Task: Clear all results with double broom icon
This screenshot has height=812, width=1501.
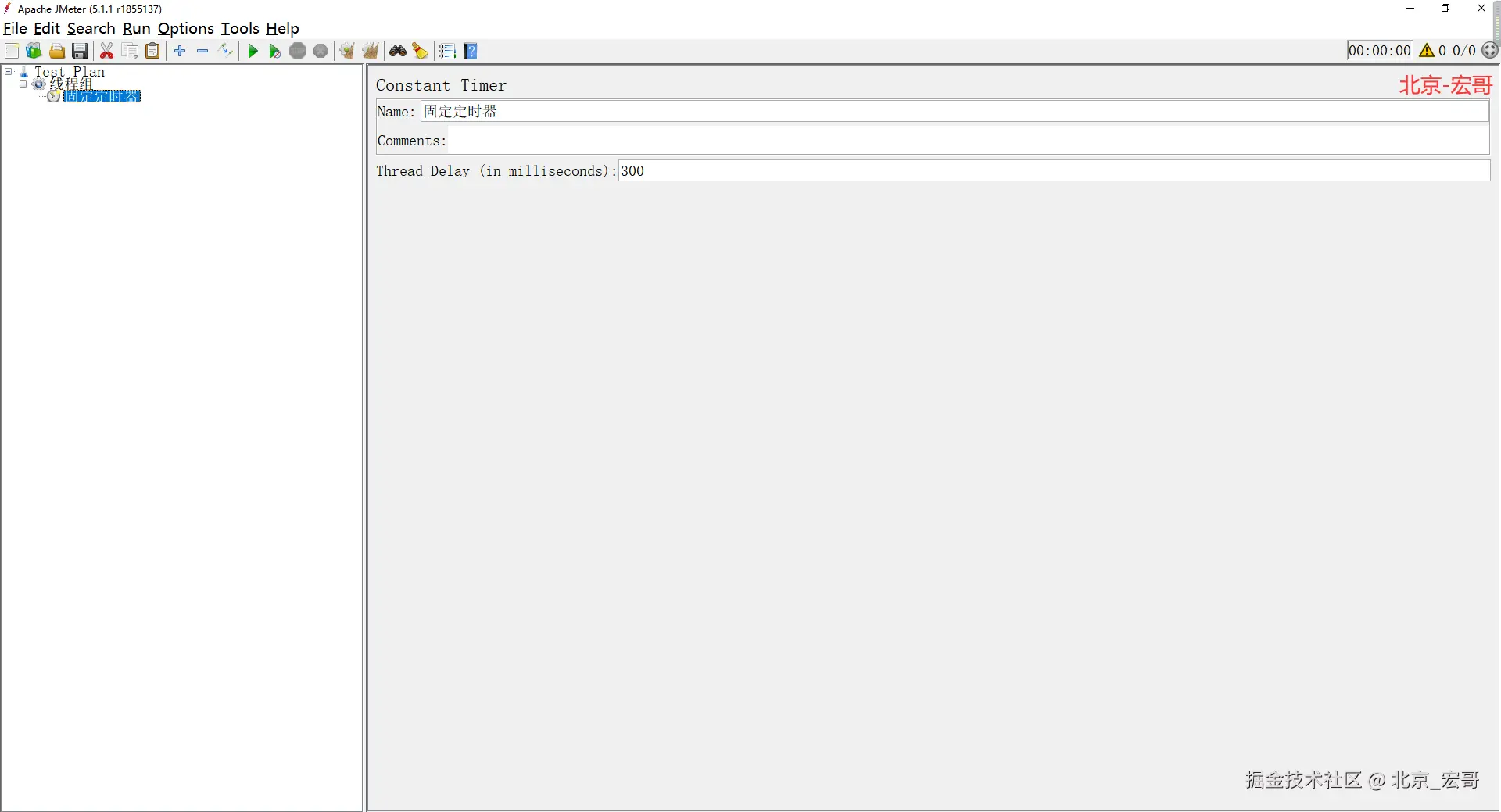Action: click(371, 52)
